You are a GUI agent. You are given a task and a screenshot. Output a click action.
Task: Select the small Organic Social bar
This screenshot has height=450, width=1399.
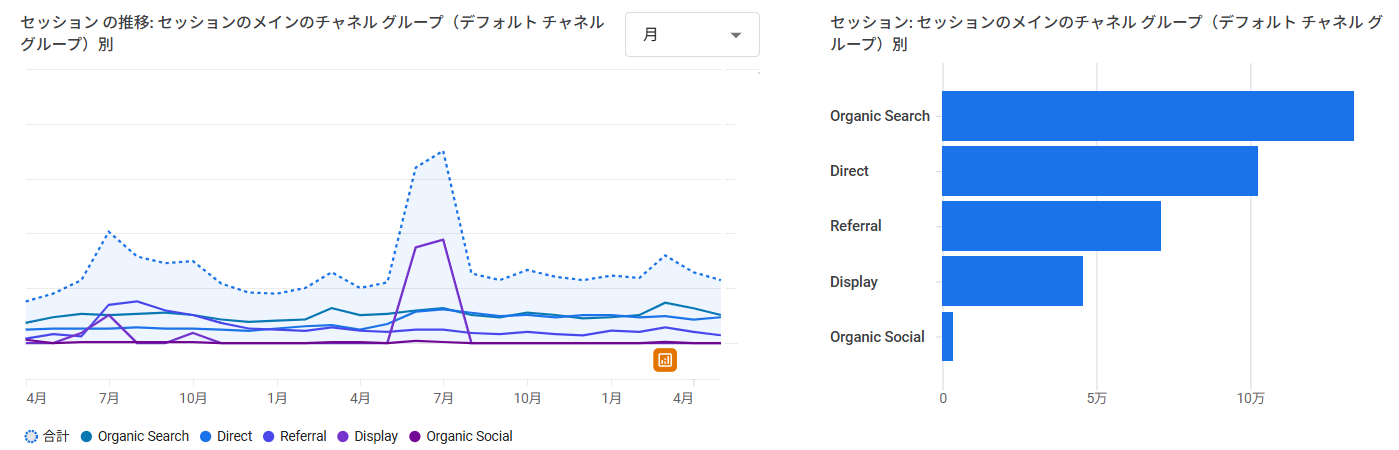(x=947, y=336)
